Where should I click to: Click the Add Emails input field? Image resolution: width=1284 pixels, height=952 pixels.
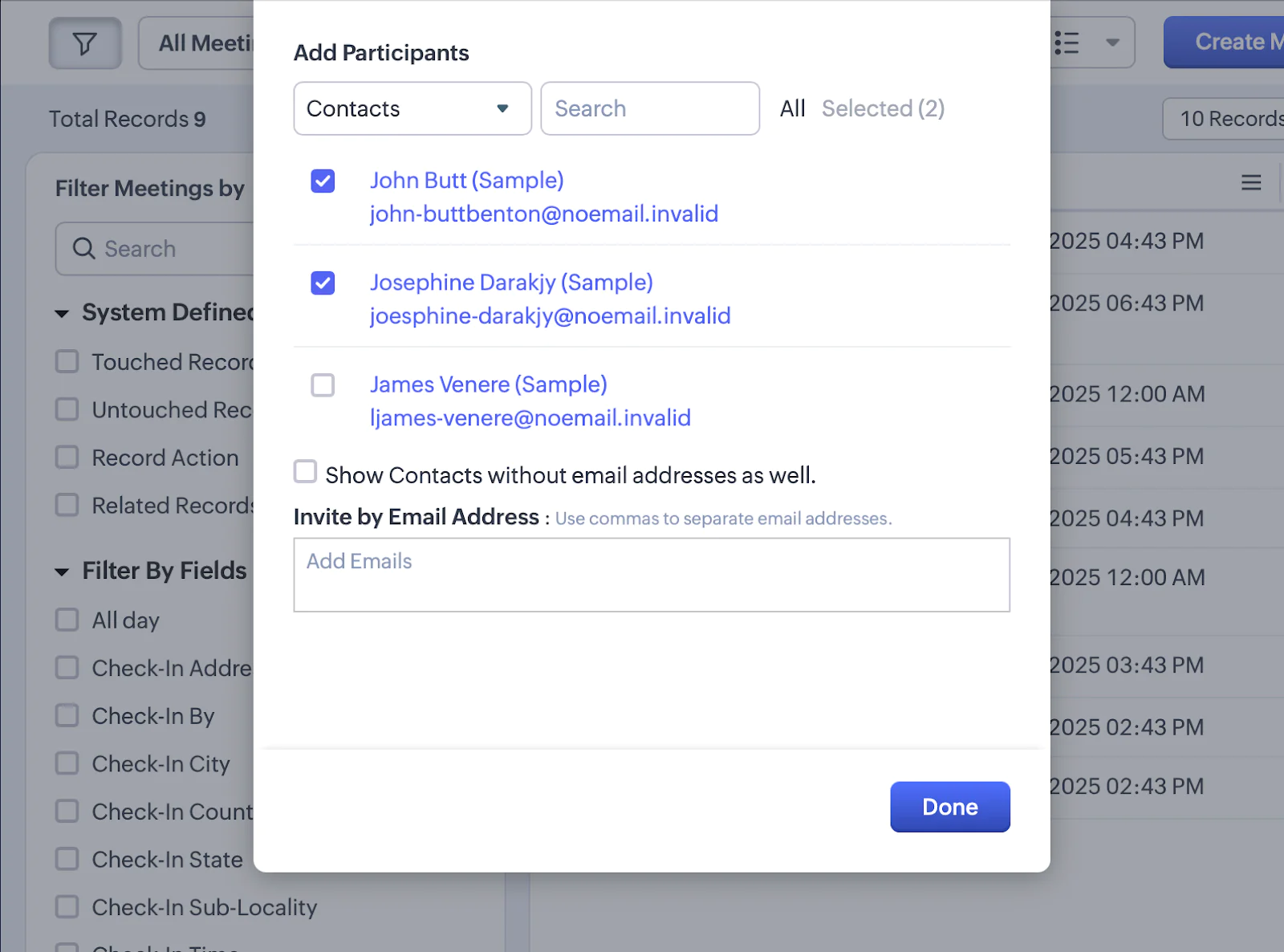pos(651,575)
